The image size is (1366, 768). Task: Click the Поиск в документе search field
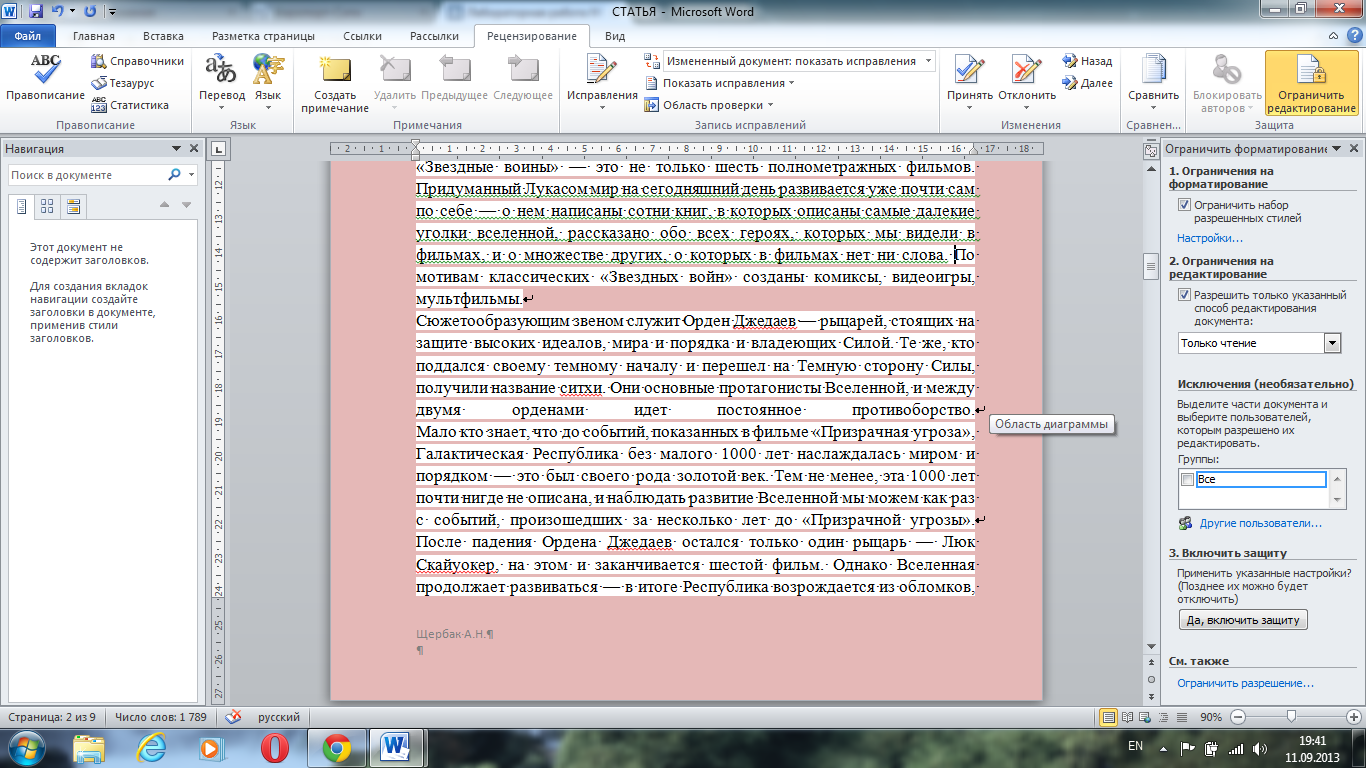point(87,175)
